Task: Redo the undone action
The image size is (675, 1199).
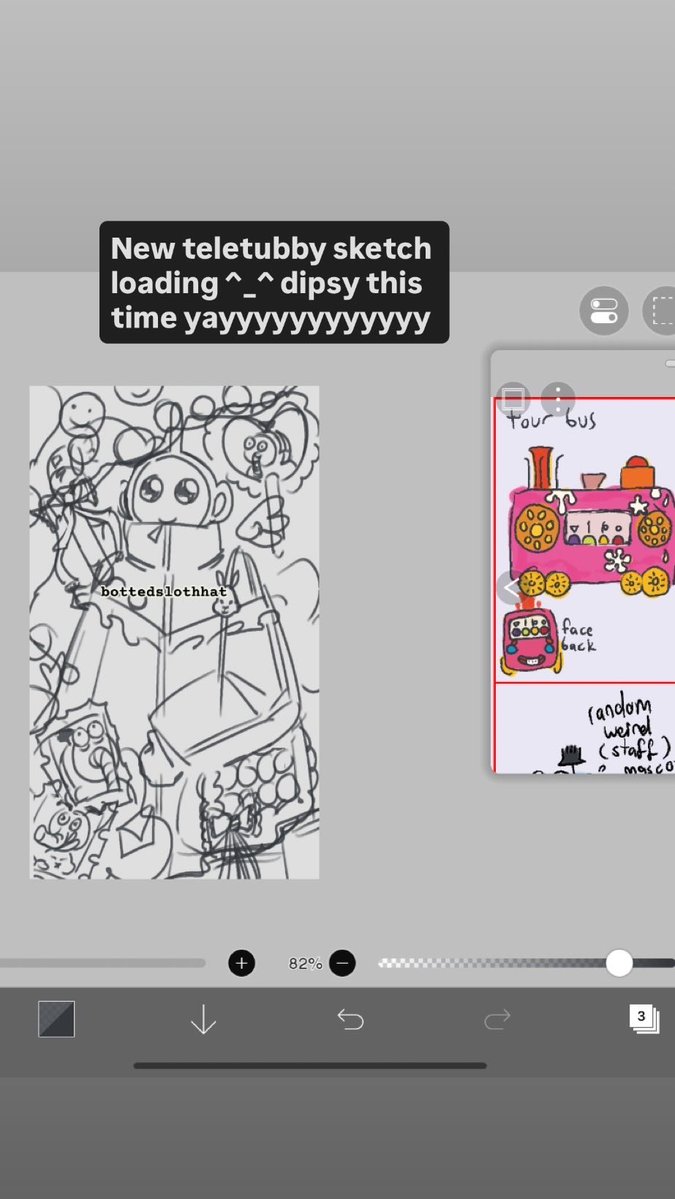Action: pos(497,1019)
